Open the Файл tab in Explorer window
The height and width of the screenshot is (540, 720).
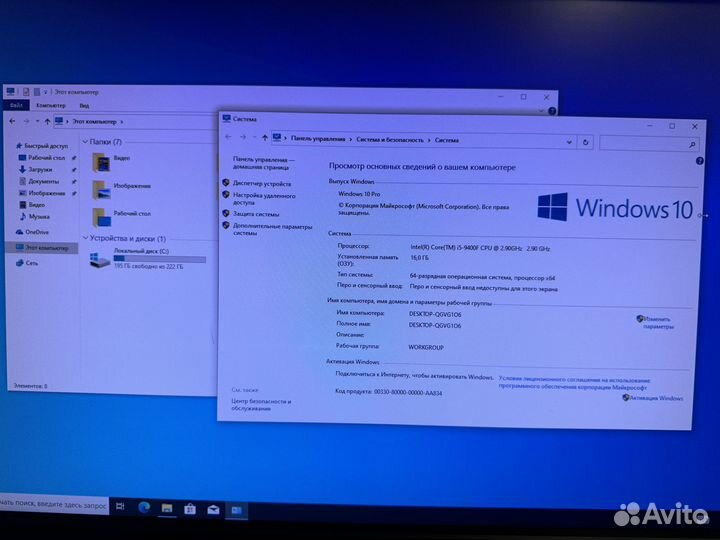click(17, 105)
